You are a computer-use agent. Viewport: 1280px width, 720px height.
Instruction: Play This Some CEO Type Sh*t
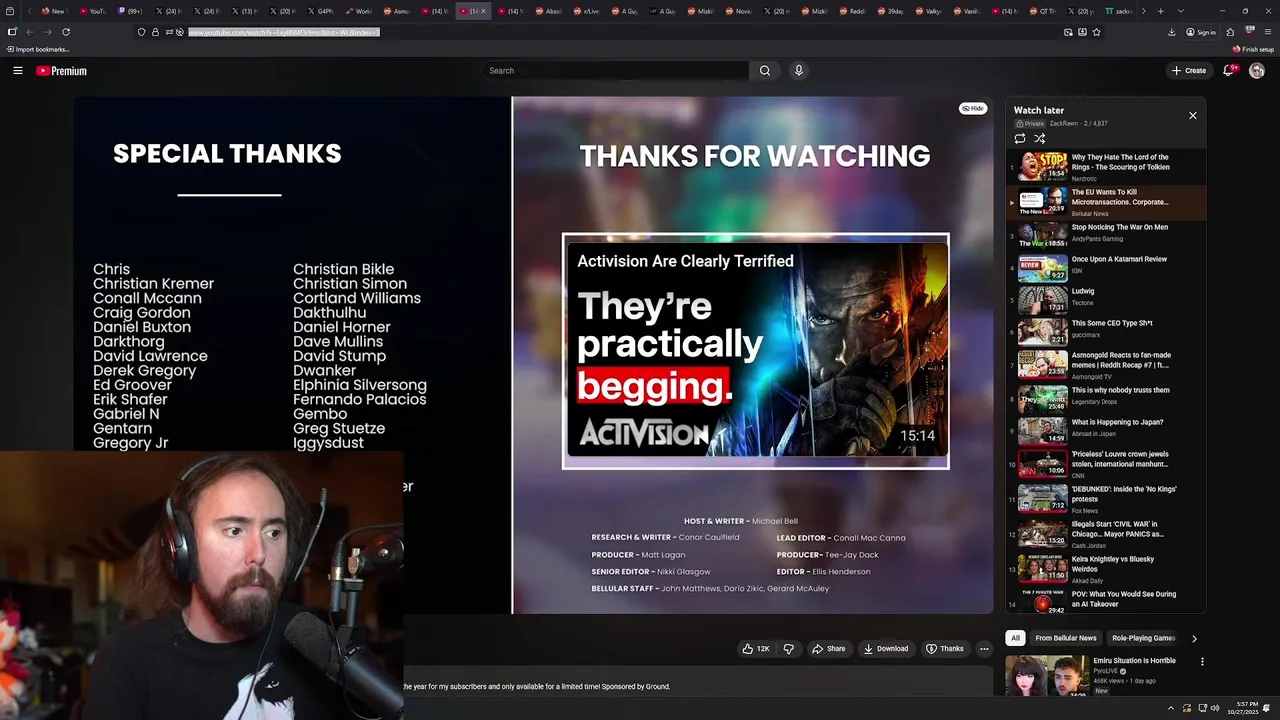(1107, 331)
